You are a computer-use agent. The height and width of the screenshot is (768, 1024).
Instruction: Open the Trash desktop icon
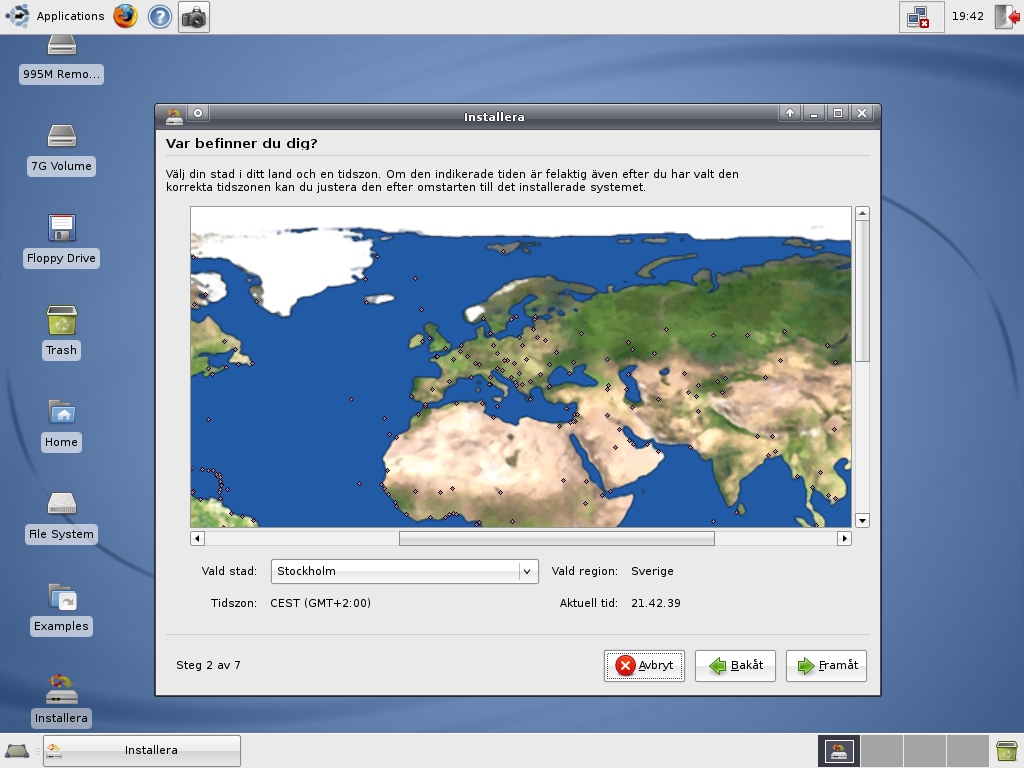pyautogui.click(x=61, y=333)
